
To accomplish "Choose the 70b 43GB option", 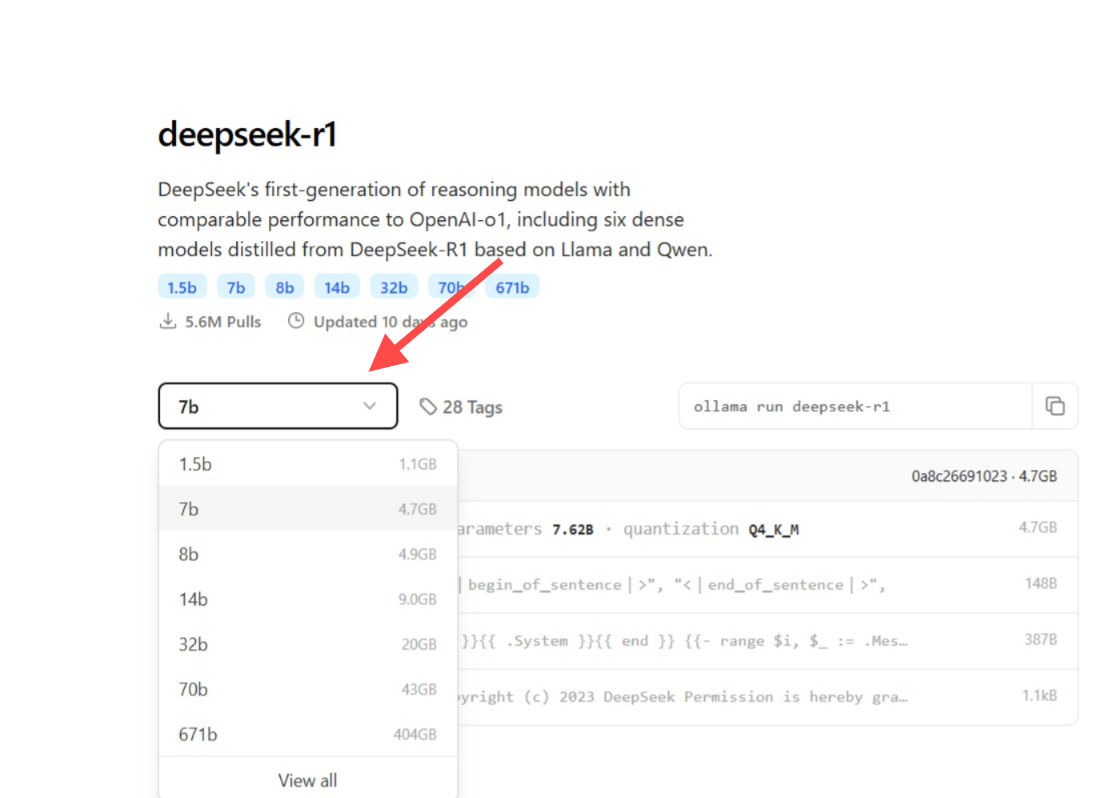I will [x=307, y=689].
